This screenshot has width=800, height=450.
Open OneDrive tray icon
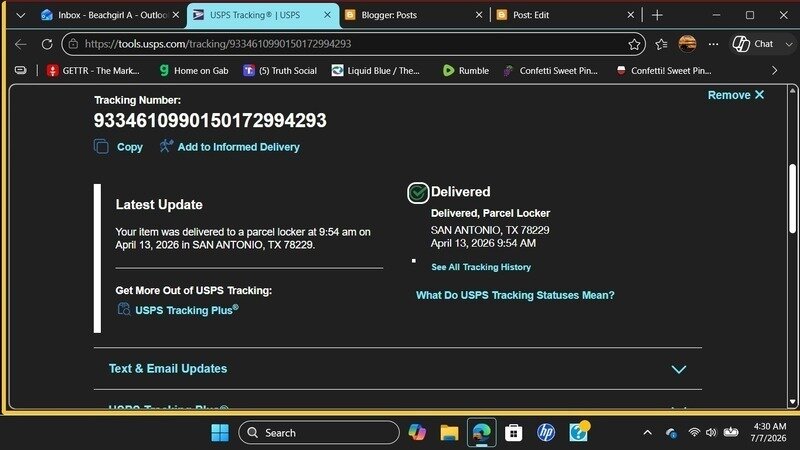671,433
